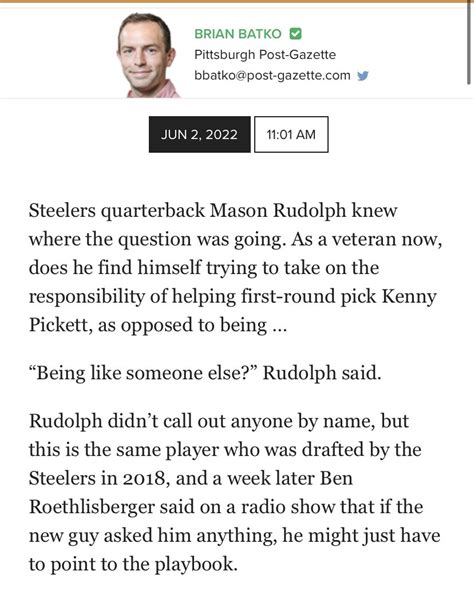
Task: Click the page scrollbar on right edge
Action: click(469, 43)
